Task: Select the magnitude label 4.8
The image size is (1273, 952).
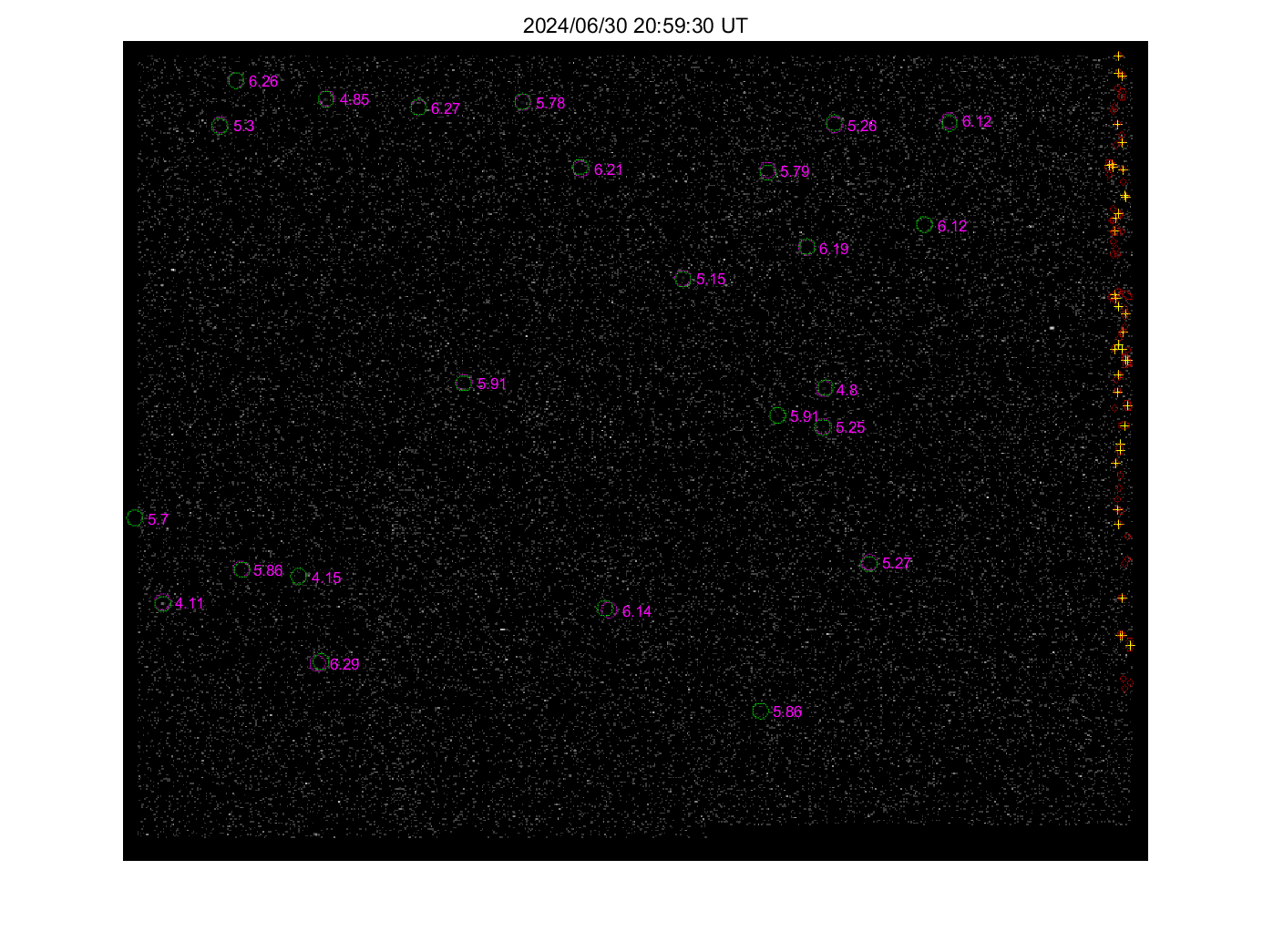Action: pos(847,390)
